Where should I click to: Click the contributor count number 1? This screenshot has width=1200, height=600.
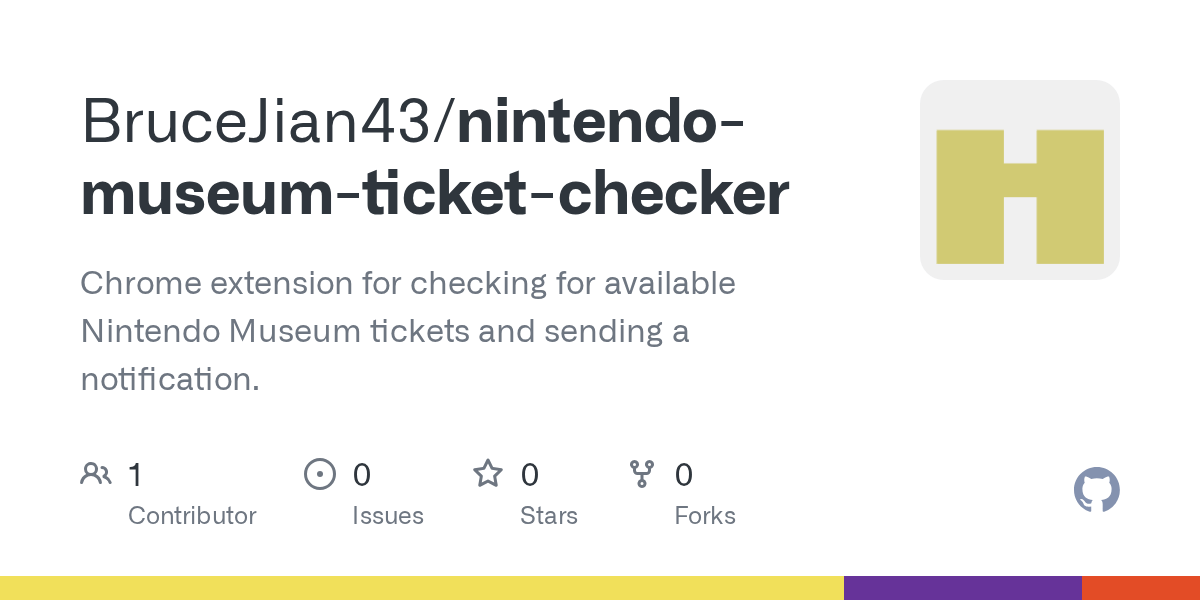(x=136, y=475)
